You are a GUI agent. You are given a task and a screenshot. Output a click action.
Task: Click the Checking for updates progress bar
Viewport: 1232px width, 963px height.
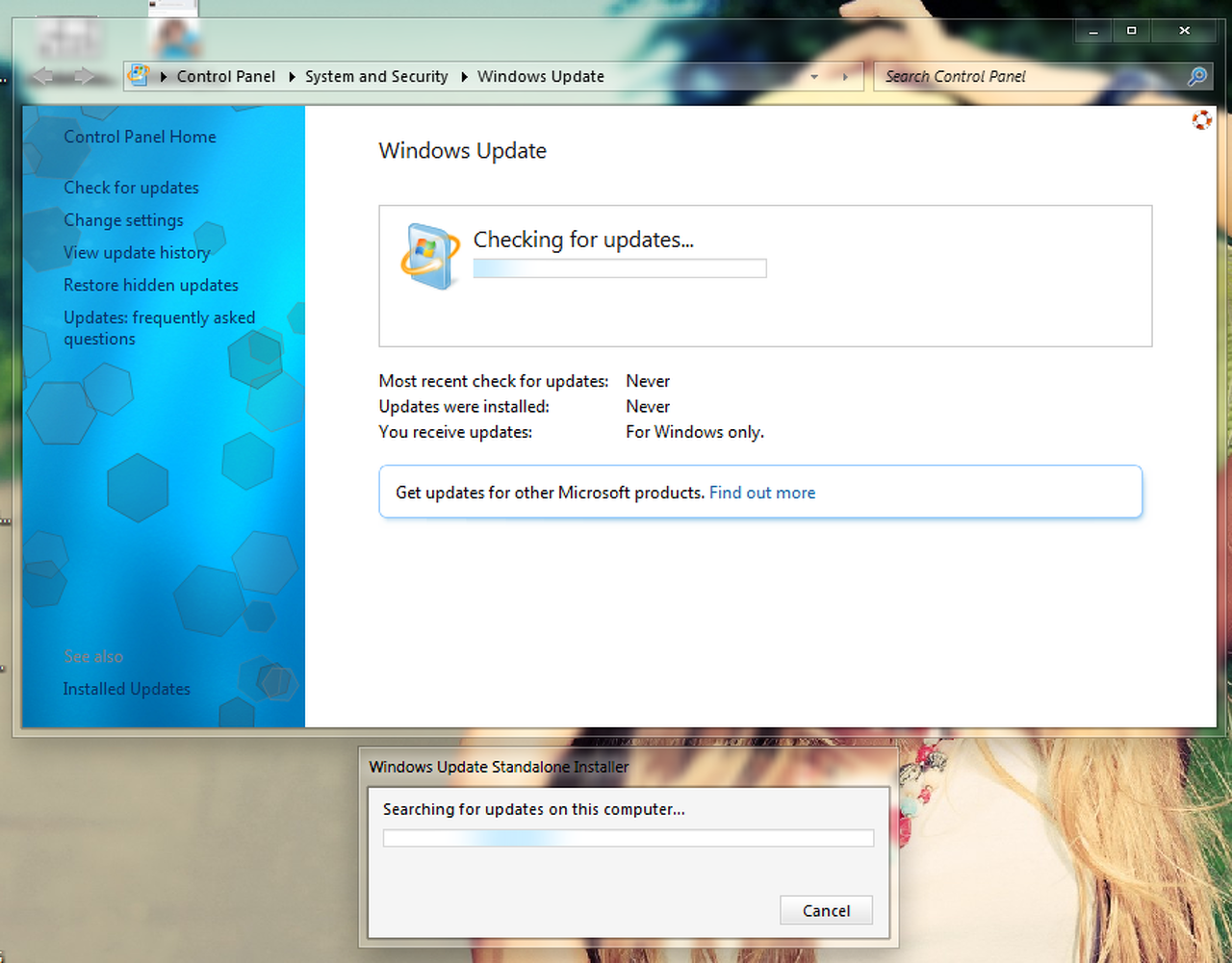(x=620, y=268)
